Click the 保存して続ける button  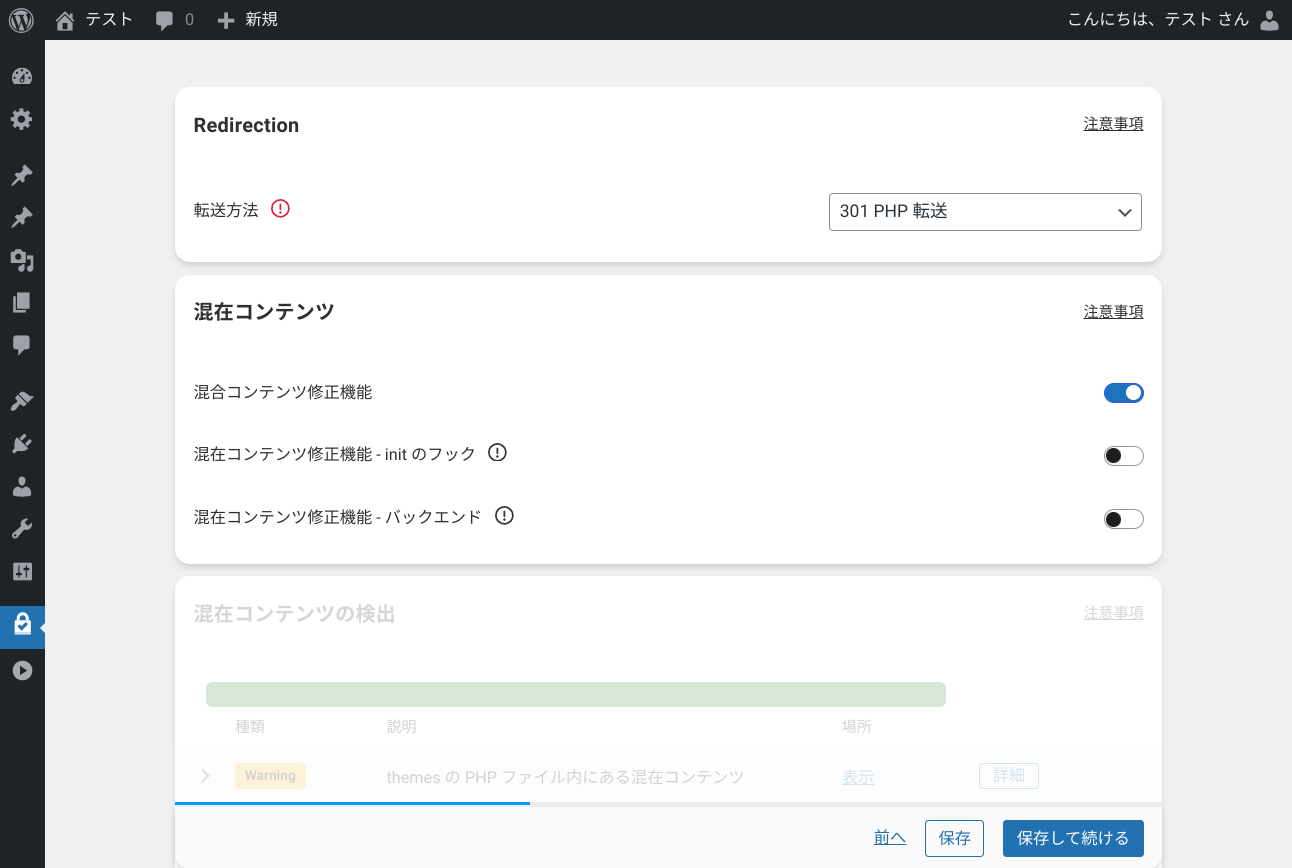tap(1072, 838)
